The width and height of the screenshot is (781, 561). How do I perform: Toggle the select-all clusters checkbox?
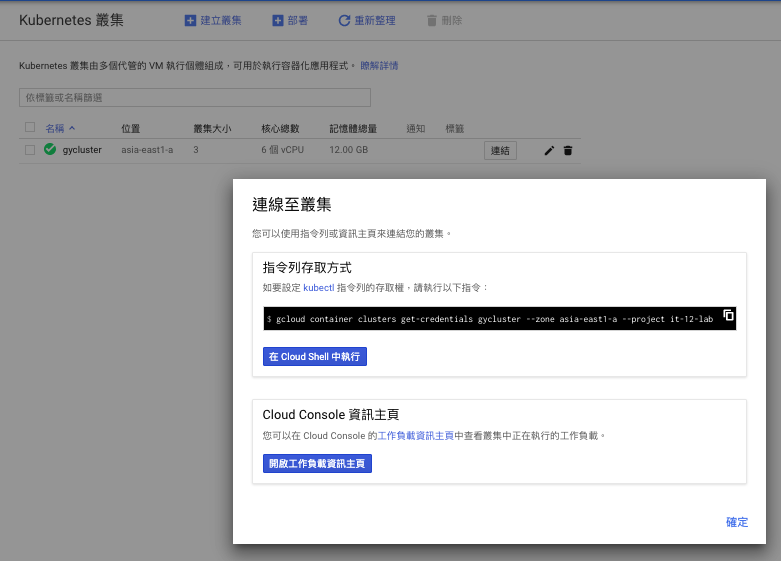30,127
